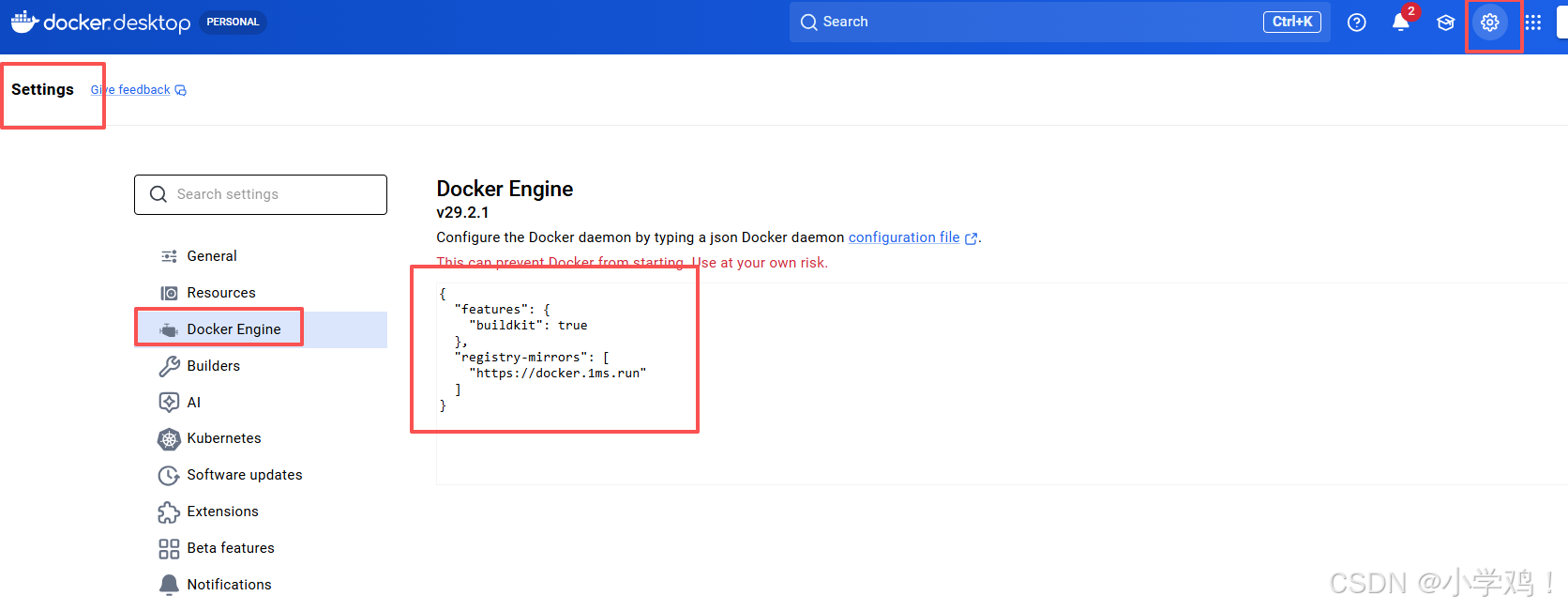Image resolution: width=1568 pixels, height=611 pixels.
Task: Open the Software updates section
Action: [x=261, y=475]
